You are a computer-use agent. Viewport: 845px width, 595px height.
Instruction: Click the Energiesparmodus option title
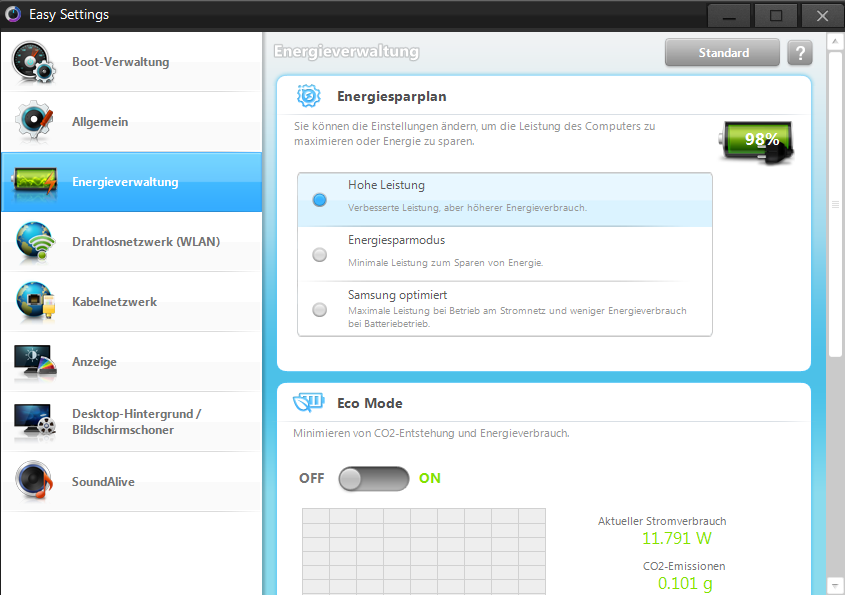[x=397, y=240]
